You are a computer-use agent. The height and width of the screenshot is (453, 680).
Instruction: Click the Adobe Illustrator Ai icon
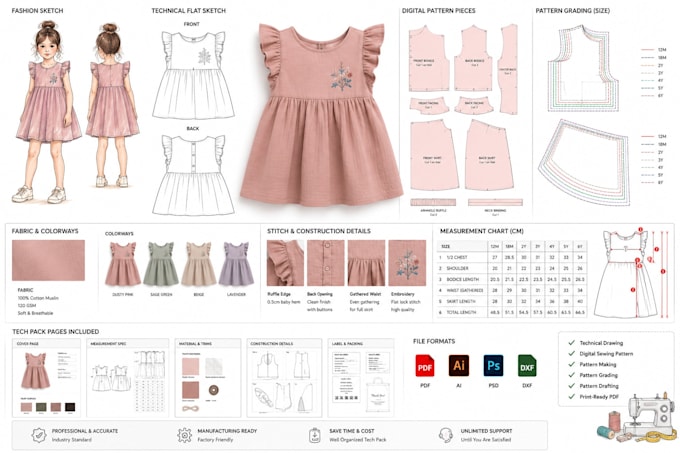pos(458,365)
